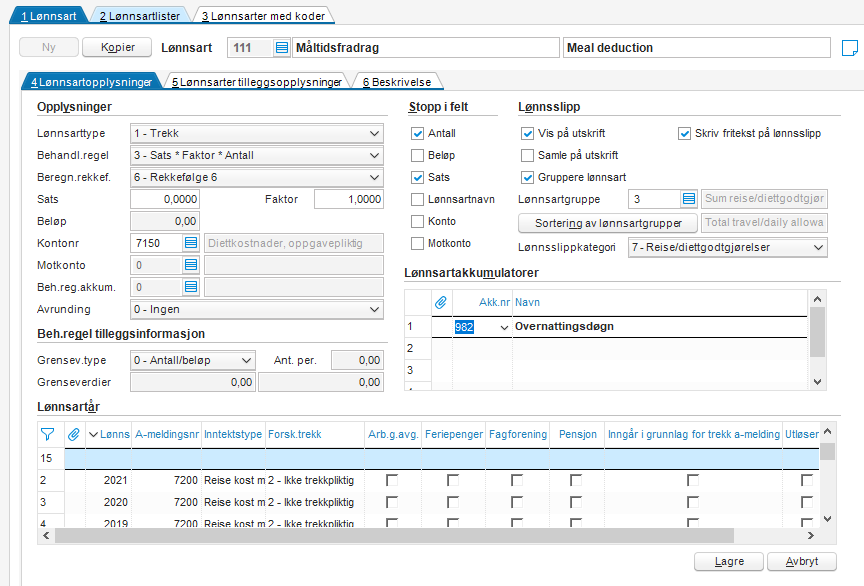
Task: Toggle Skriv fritekst på lønnsslipp checkbox
Action: 684,133
